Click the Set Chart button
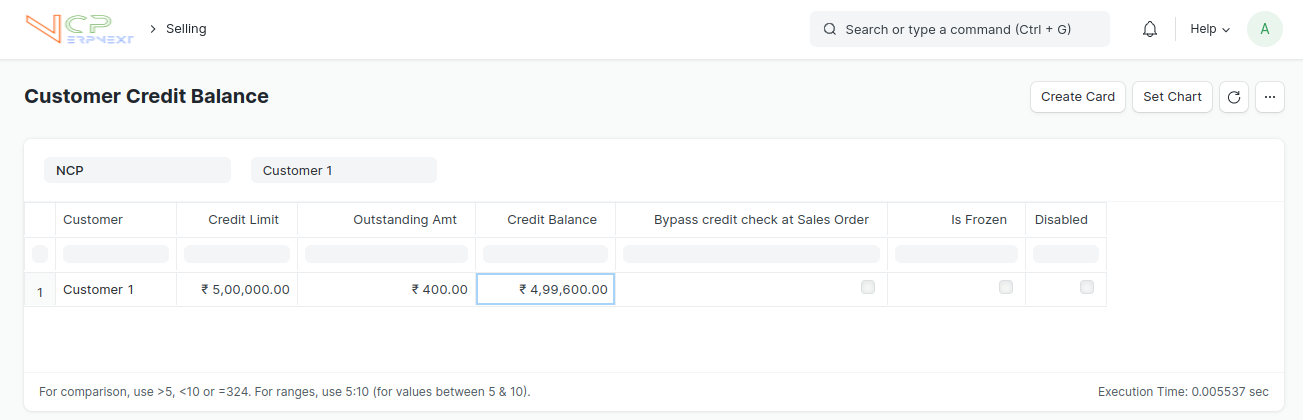This screenshot has height=420, width=1303. point(1172,97)
